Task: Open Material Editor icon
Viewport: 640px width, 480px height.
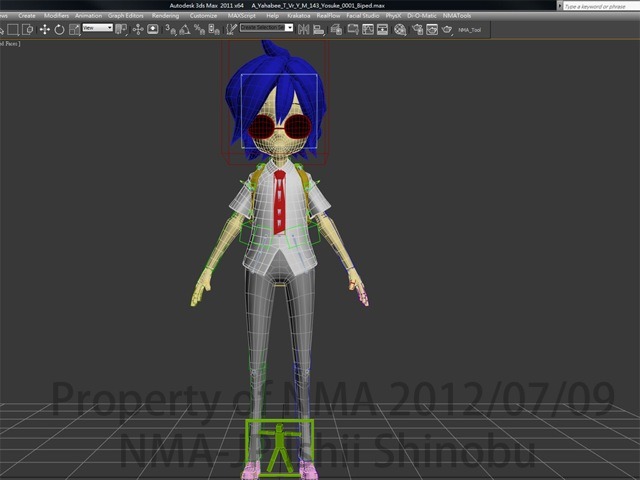Action: tap(400, 29)
